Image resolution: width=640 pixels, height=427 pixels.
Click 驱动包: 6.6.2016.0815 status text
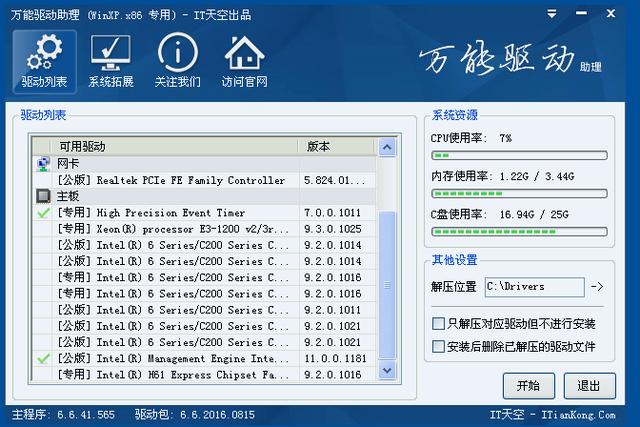tap(195, 415)
